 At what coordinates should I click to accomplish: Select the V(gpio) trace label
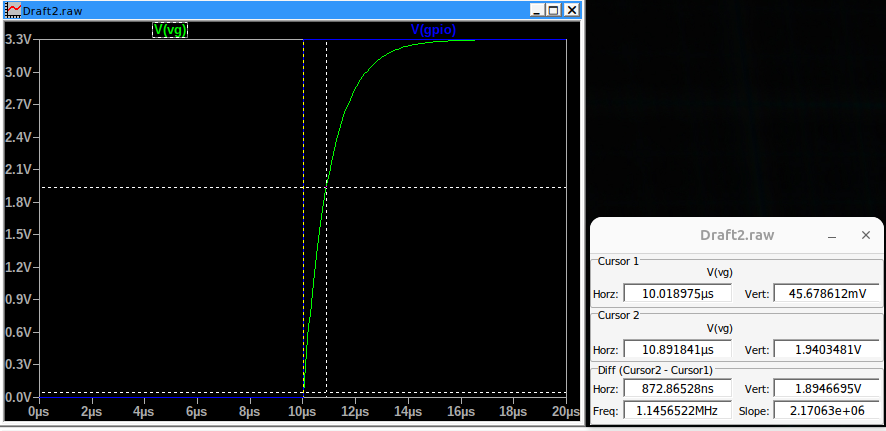tap(433, 30)
